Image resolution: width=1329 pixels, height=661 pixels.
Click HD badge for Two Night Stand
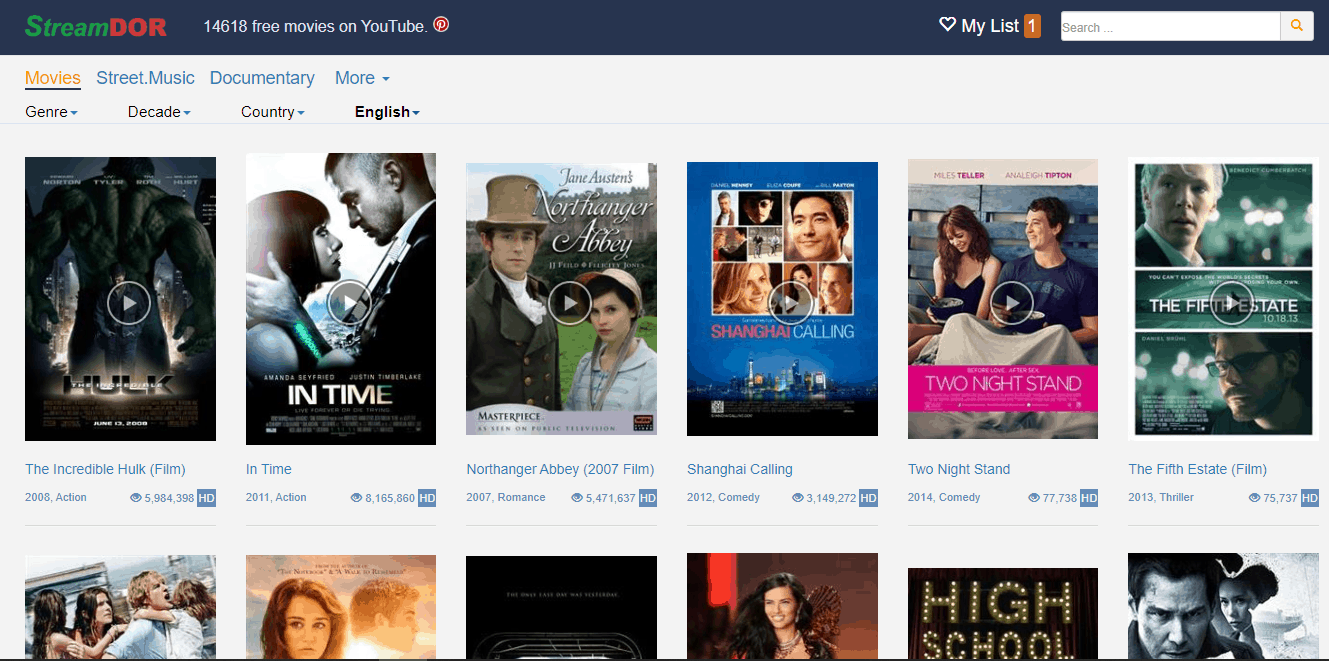(1089, 498)
